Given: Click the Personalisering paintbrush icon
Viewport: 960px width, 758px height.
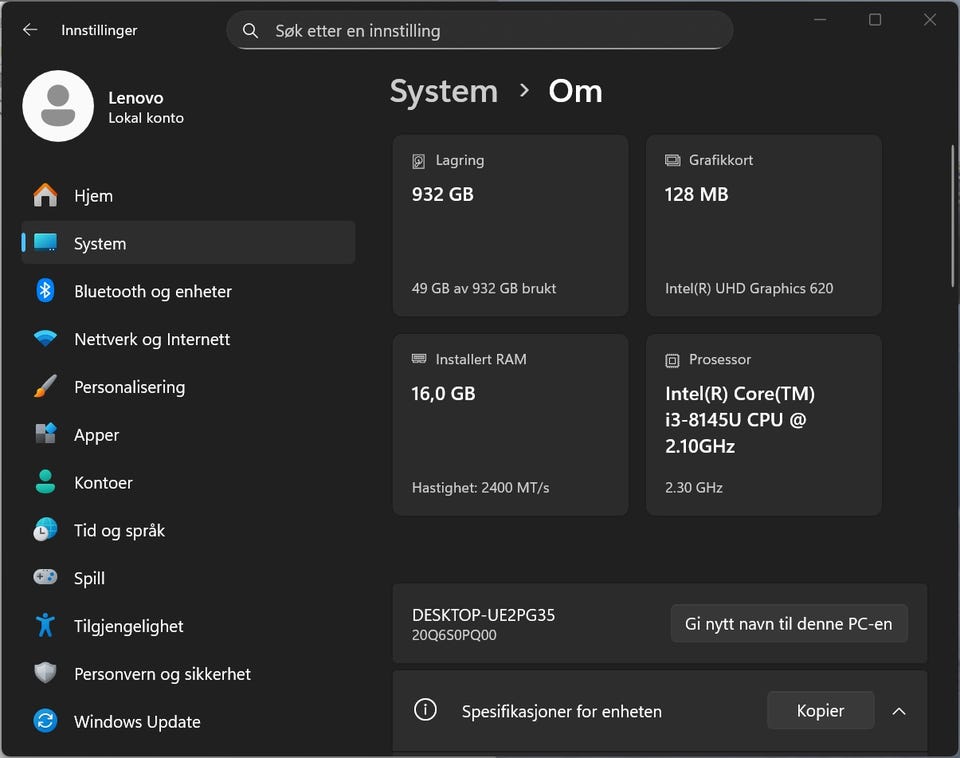Looking at the screenshot, I should (x=45, y=387).
